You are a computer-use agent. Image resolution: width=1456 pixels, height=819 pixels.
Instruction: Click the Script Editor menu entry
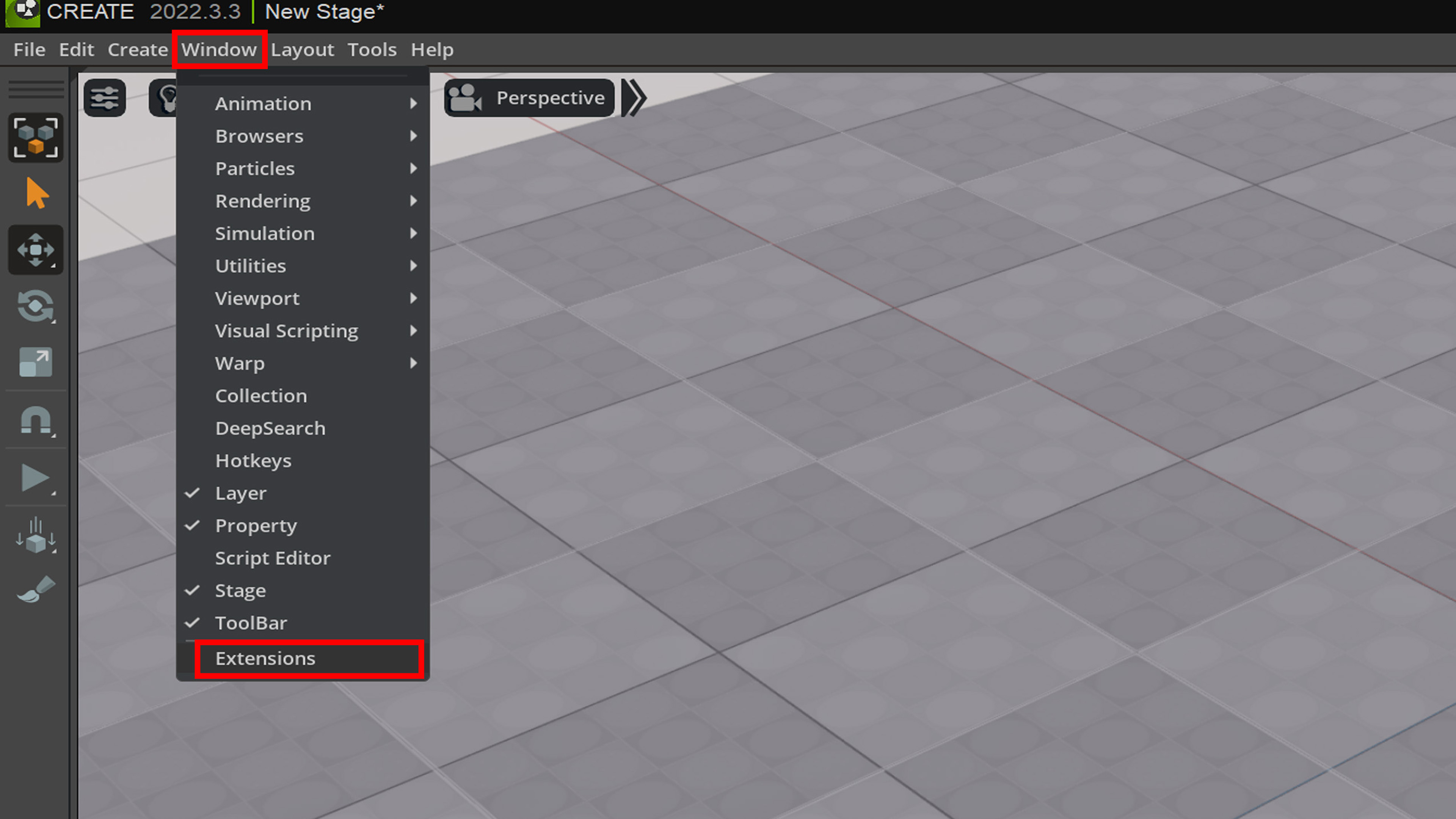[x=273, y=558]
